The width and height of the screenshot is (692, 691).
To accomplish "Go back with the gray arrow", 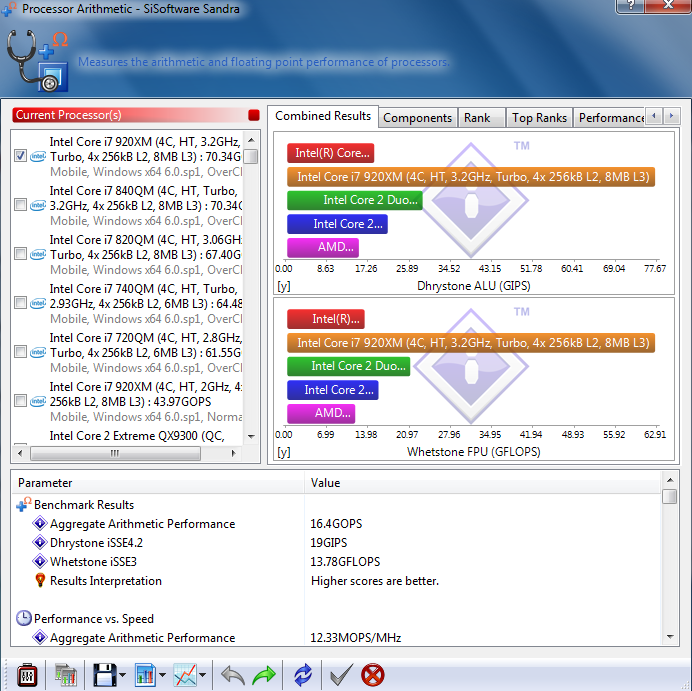I will 233,675.
